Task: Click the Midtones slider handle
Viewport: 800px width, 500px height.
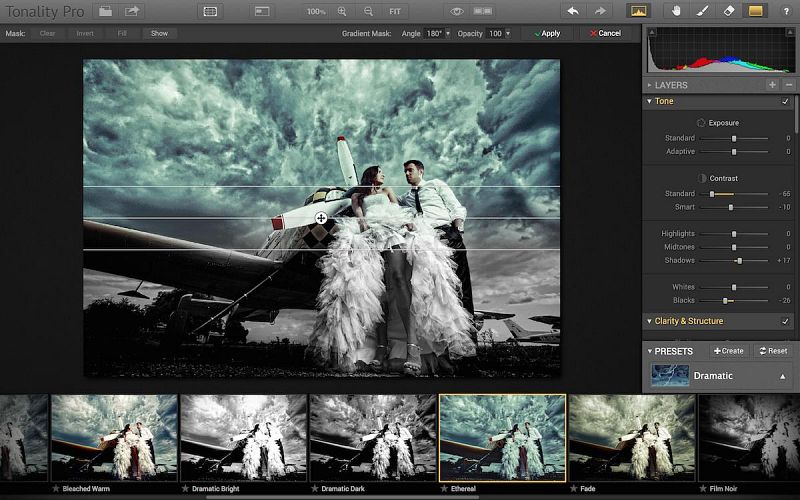Action: tap(734, 247)
